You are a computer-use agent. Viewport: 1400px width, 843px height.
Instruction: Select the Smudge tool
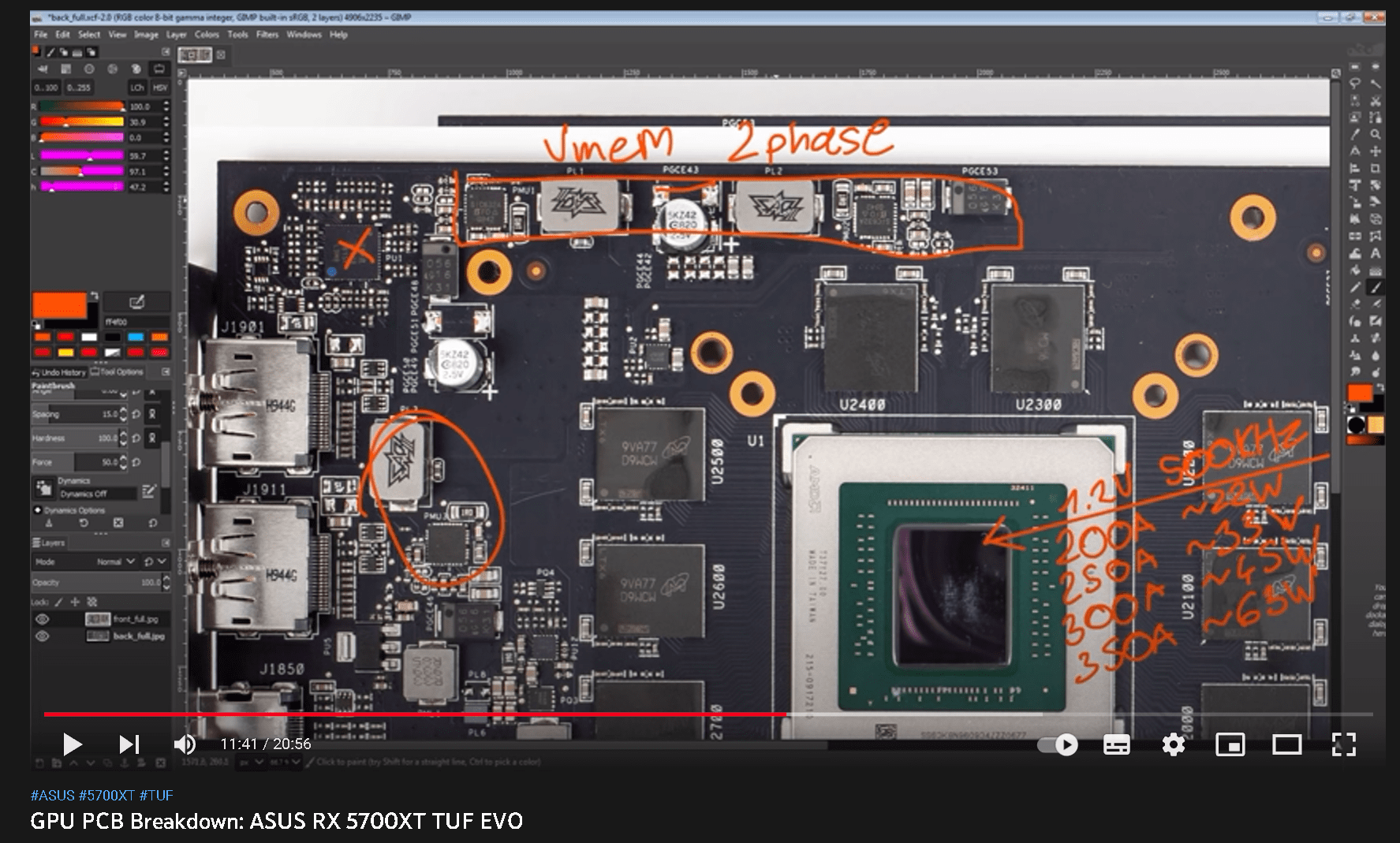[x=1354, y=372]
